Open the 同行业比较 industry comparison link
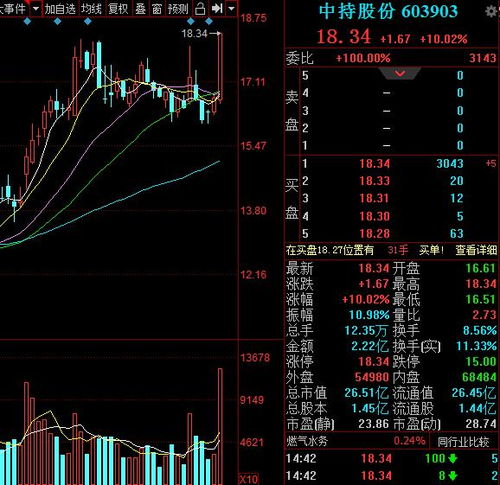Viewport: 500px width, 485px height. coord(463,442)
